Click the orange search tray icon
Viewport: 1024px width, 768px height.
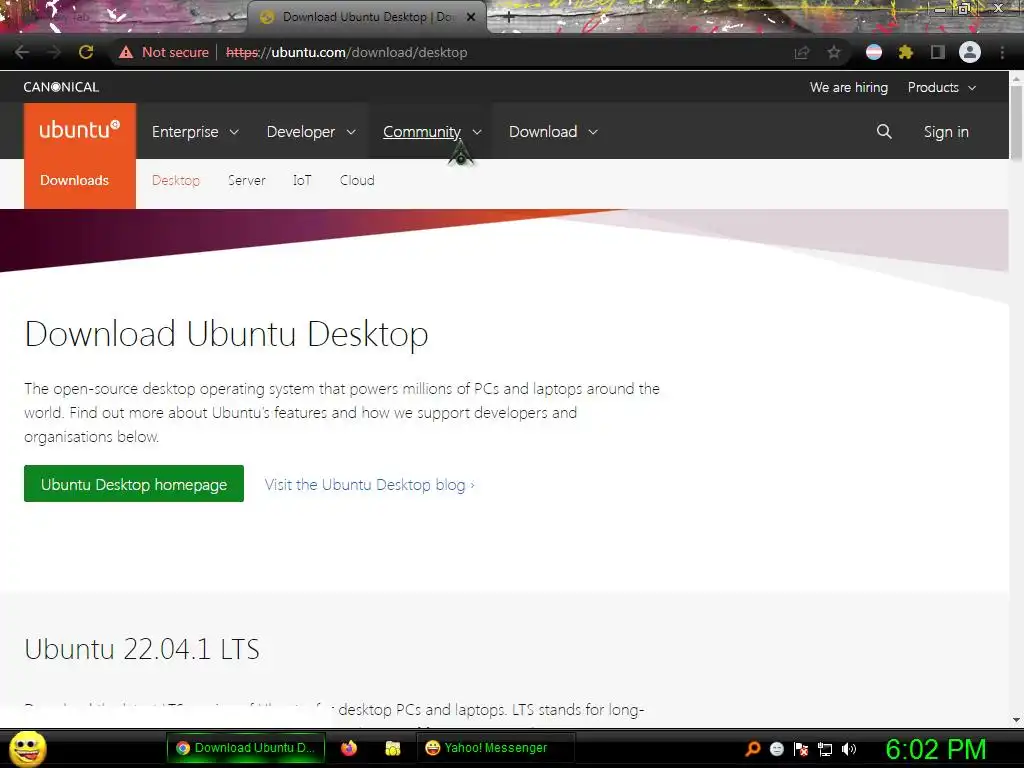753,748
